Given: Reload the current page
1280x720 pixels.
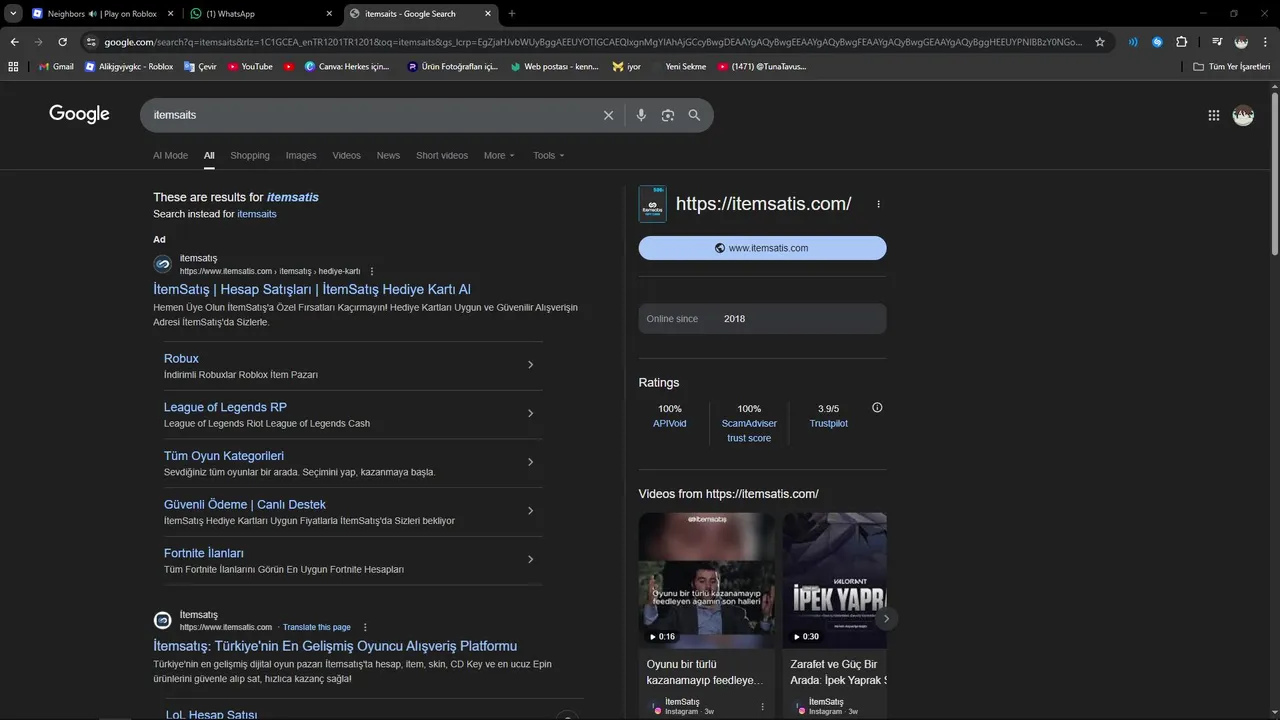Looking at the screenshot, I should (62, 42).
